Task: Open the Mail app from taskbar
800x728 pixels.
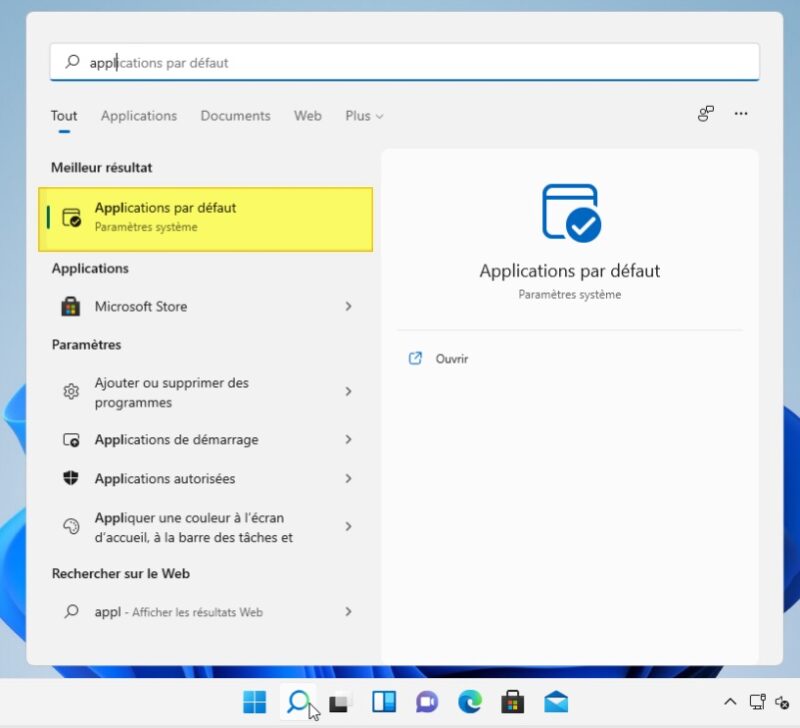Action: coord(556,702)
